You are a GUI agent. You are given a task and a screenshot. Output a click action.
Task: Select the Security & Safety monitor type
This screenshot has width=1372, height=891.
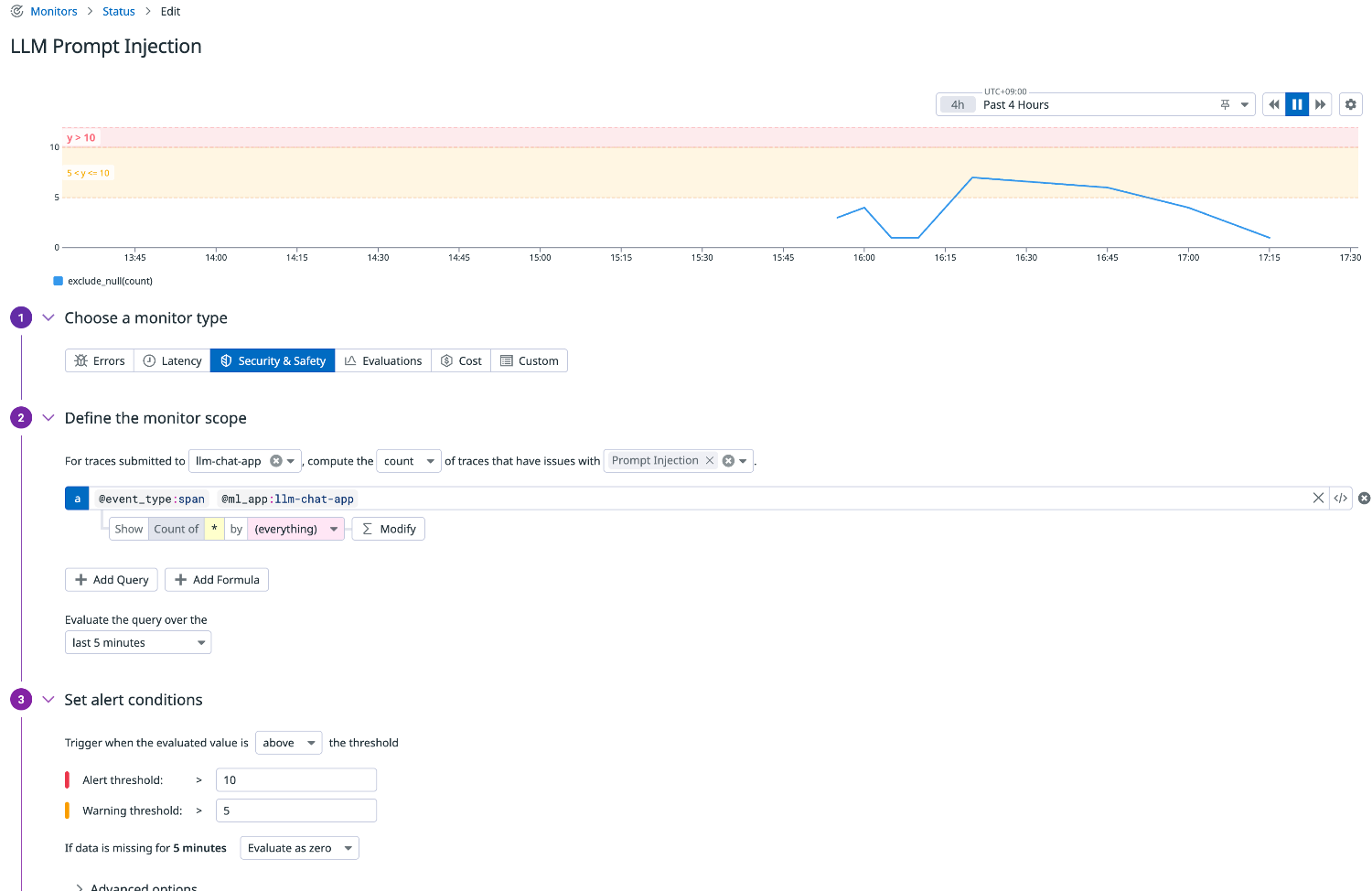273,361
